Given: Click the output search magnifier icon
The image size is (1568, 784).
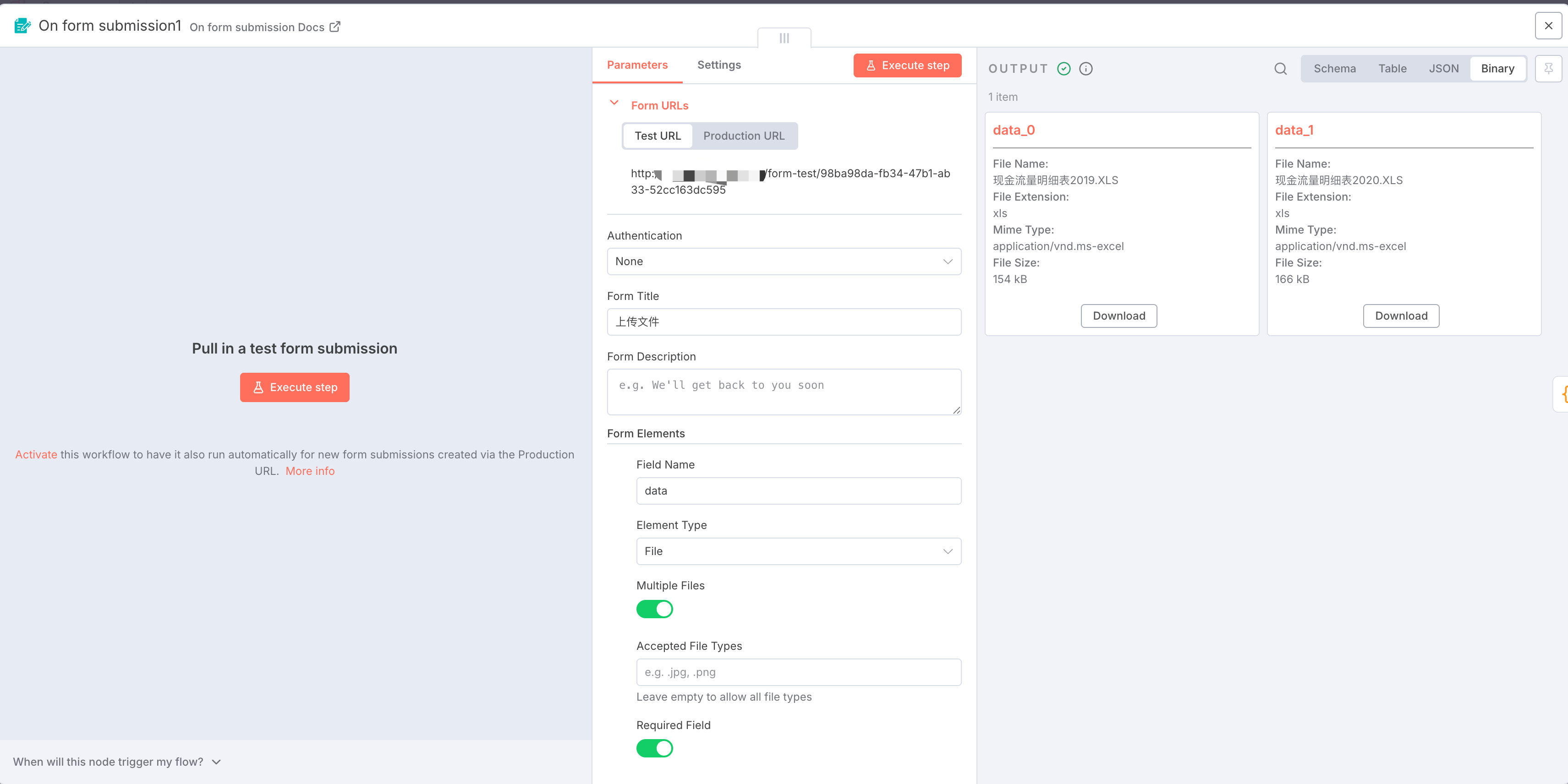Looking at the screenshot, I should pos(1280,69).
